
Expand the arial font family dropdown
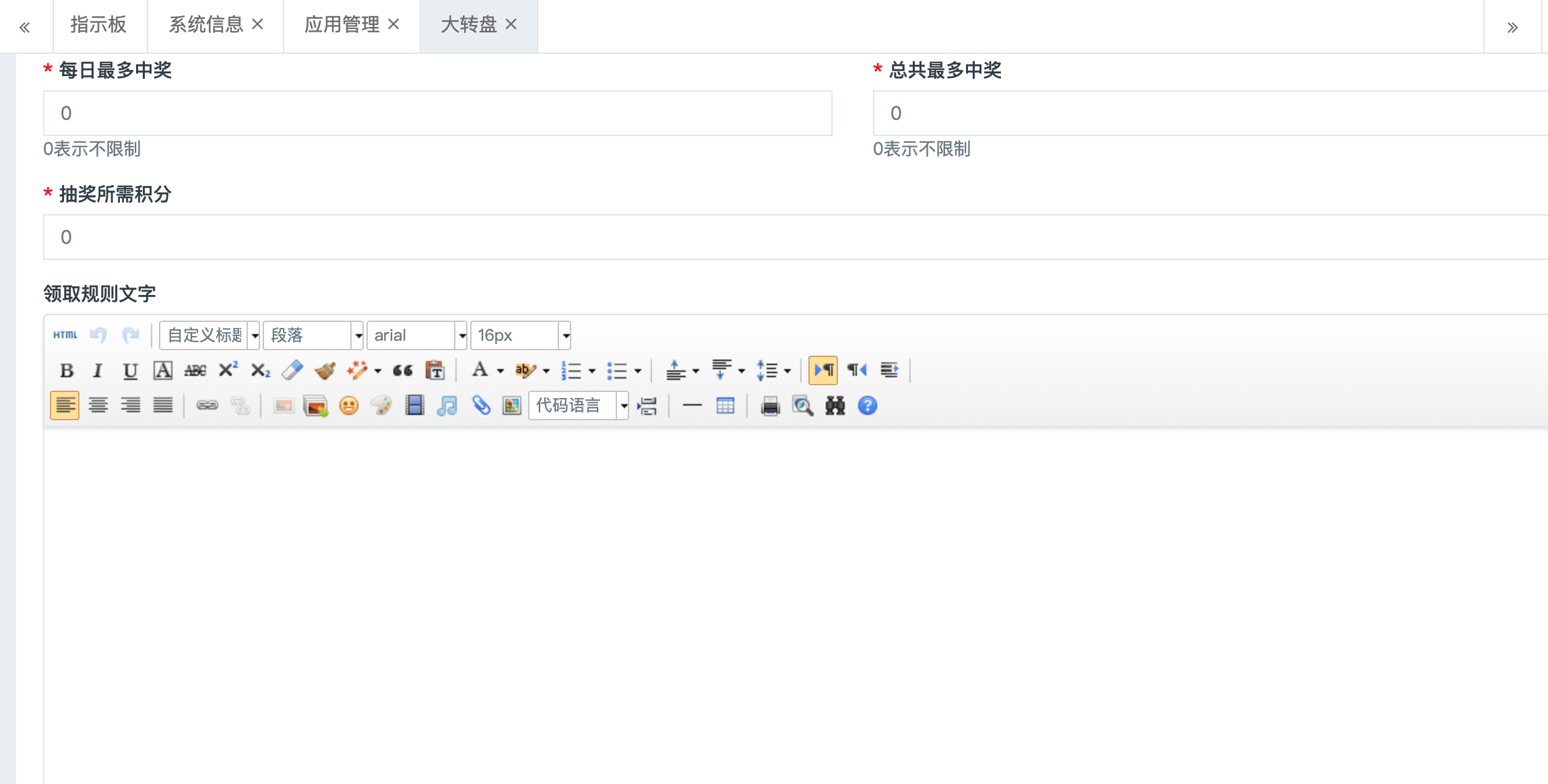462,335
